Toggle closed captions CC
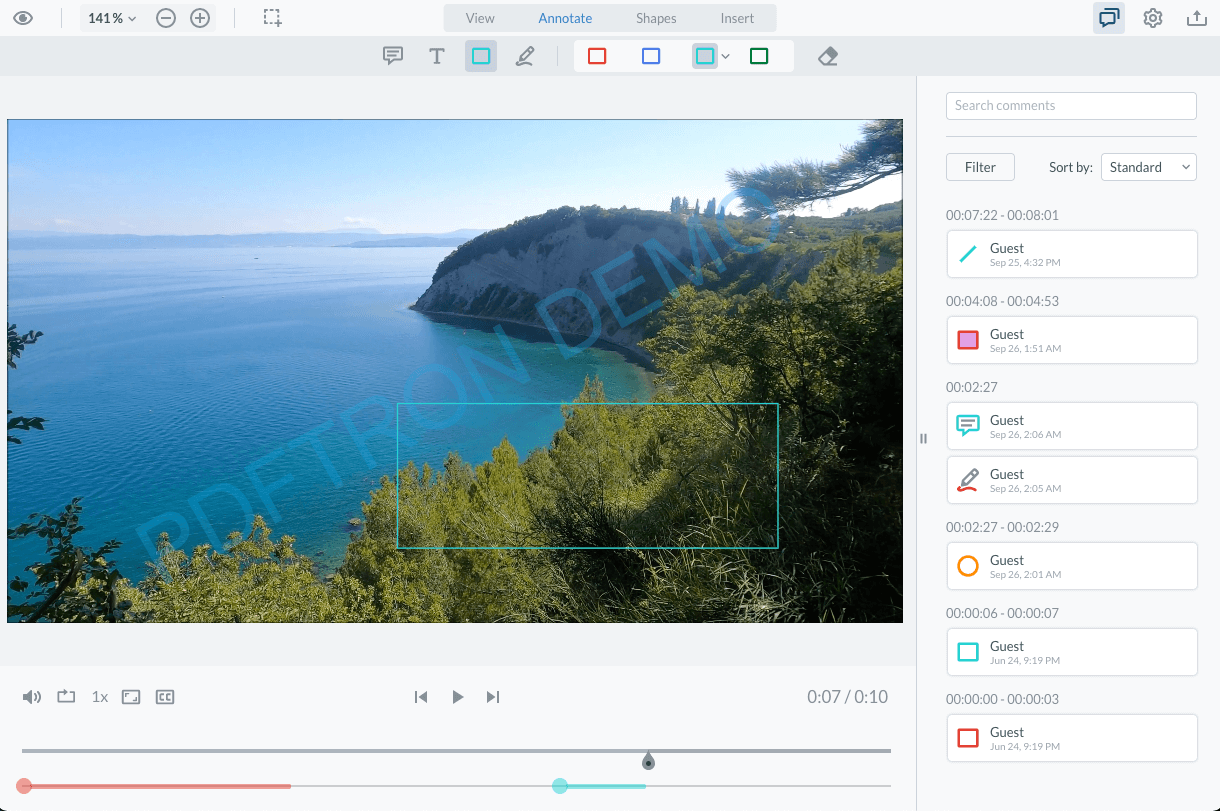Screen dimensions: 1220x811 tap(165, 697)
